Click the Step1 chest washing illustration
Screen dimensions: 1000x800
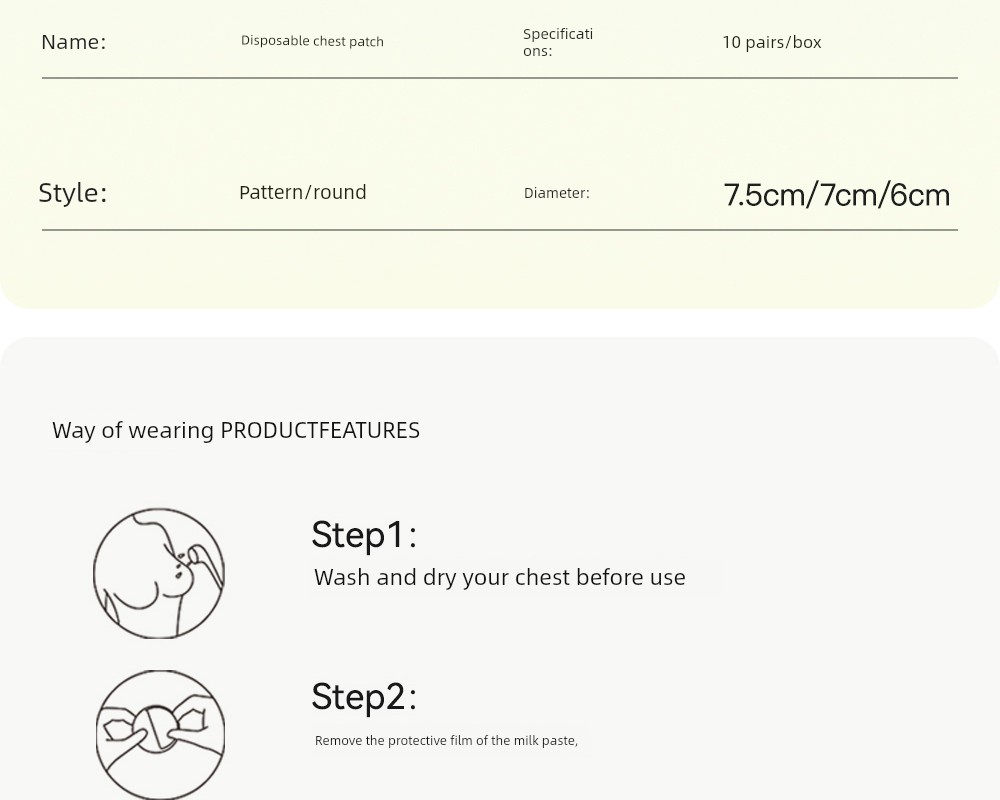(x=159, y=573)
